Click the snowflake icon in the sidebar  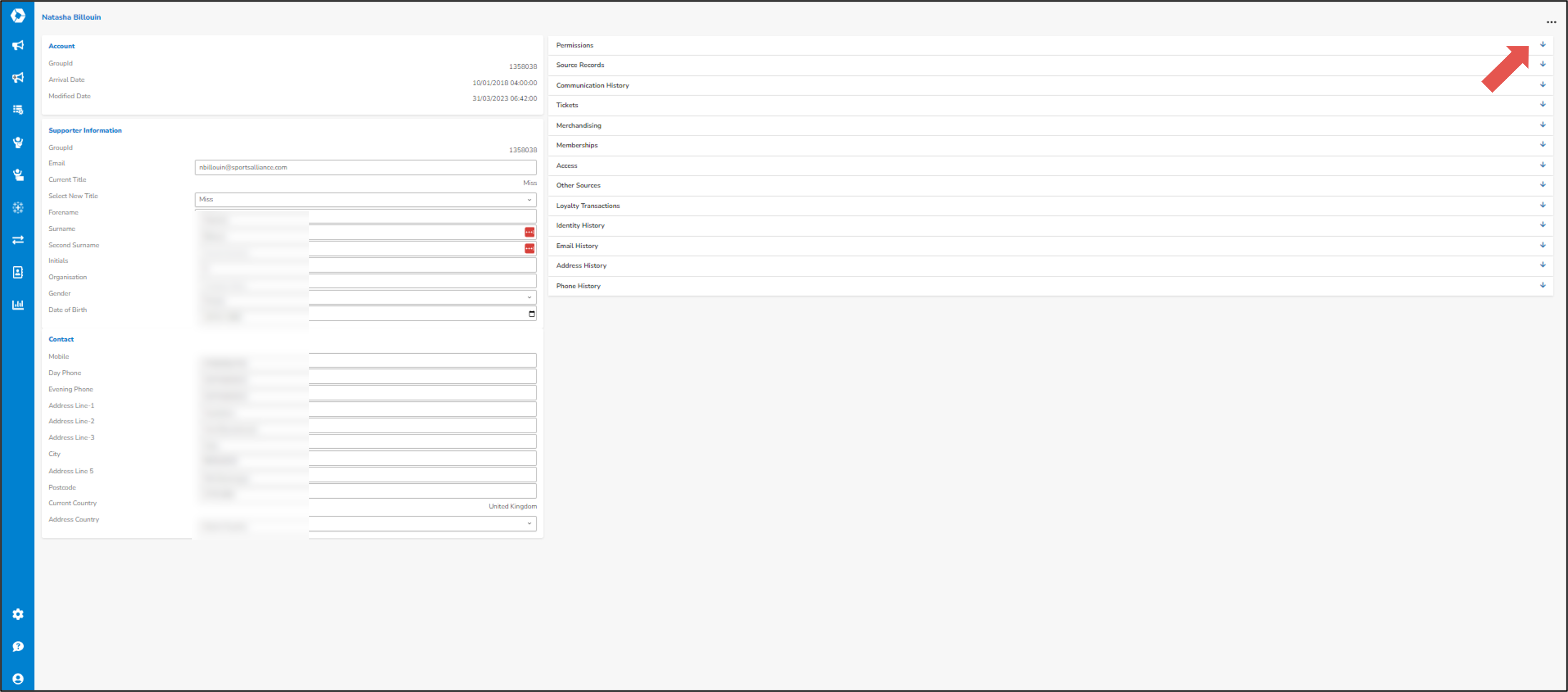[x=17, y=207]
